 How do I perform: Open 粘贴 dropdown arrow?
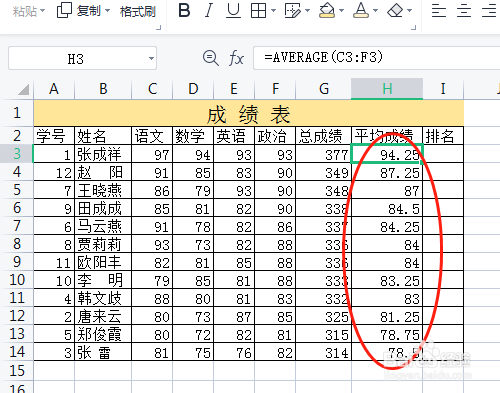(x=42, y=11)
